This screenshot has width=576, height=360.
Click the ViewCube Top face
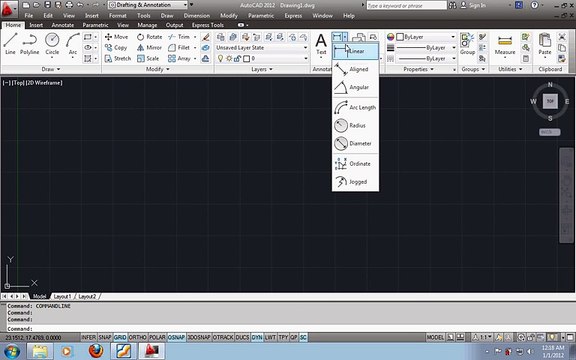pos(550,101)
